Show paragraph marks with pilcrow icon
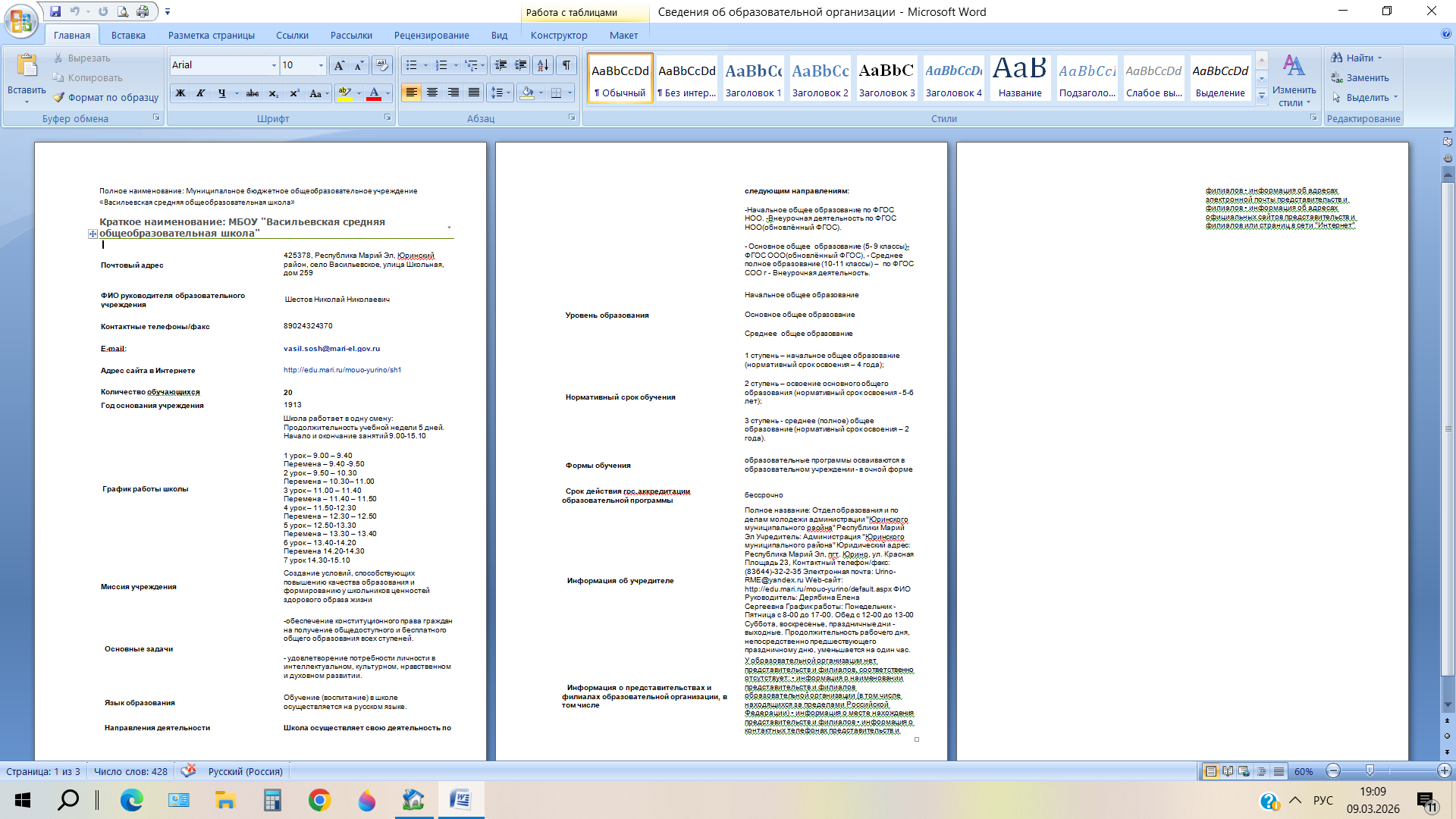 pyautogui.click(x=566, y=65)
